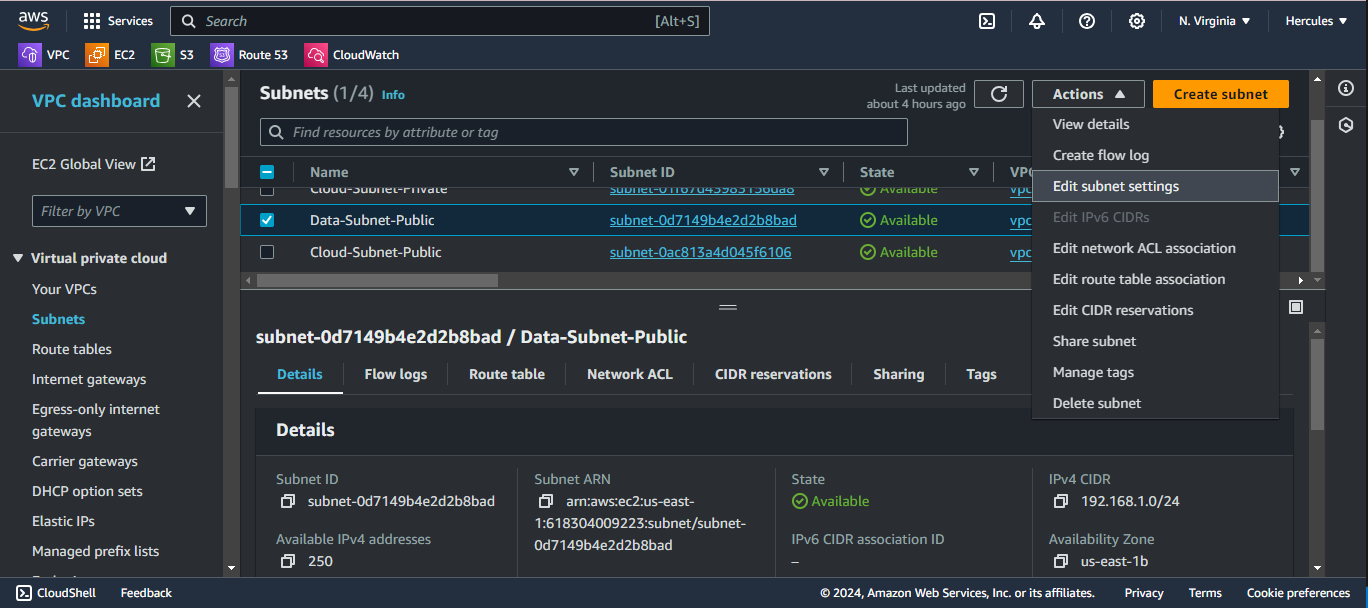
Task: Open the settings gear icon
Action: [x=1137, y=21]
